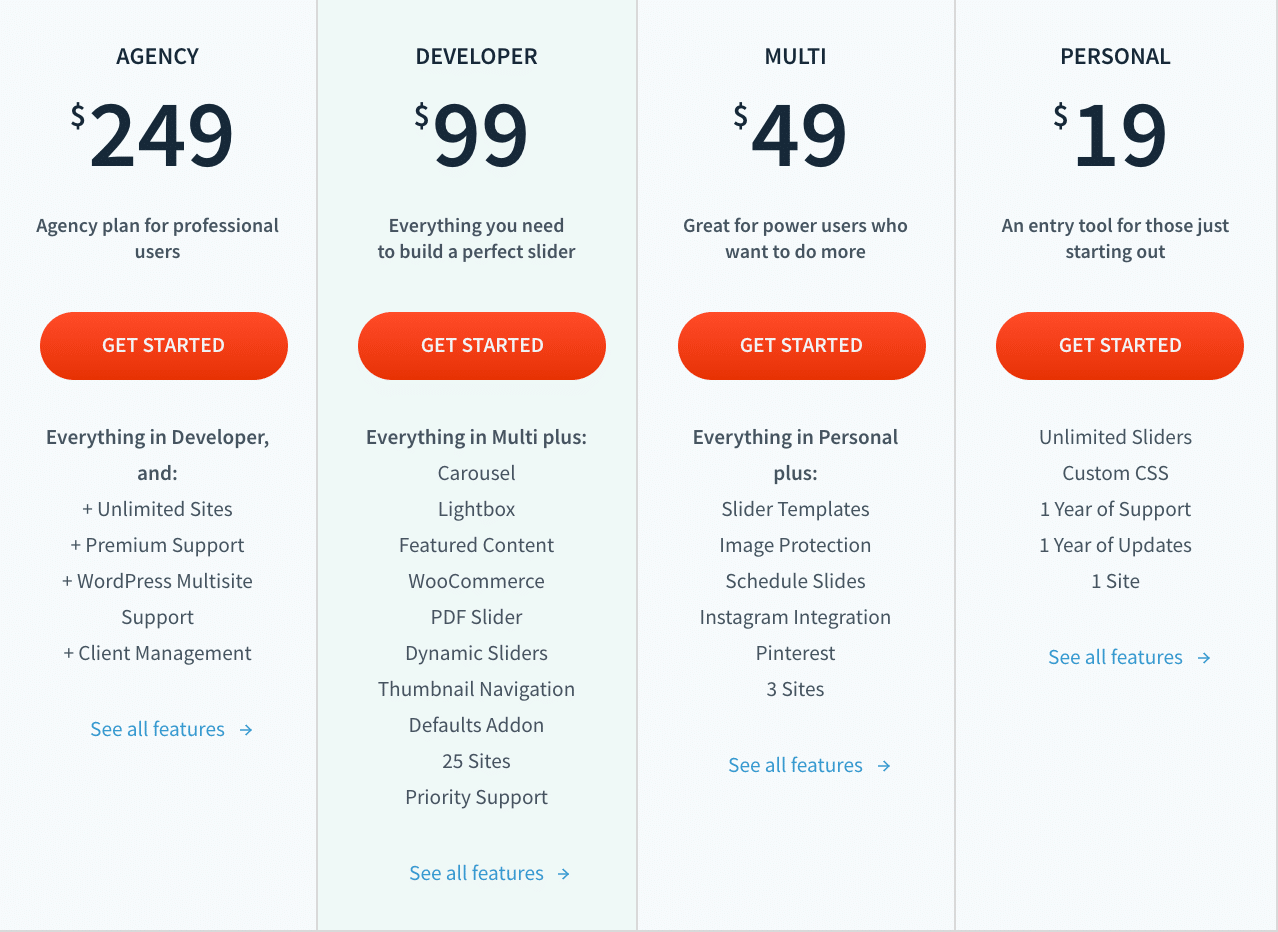Start the $19 Personal plan

pyautogui.click(x=1119, y=346)
